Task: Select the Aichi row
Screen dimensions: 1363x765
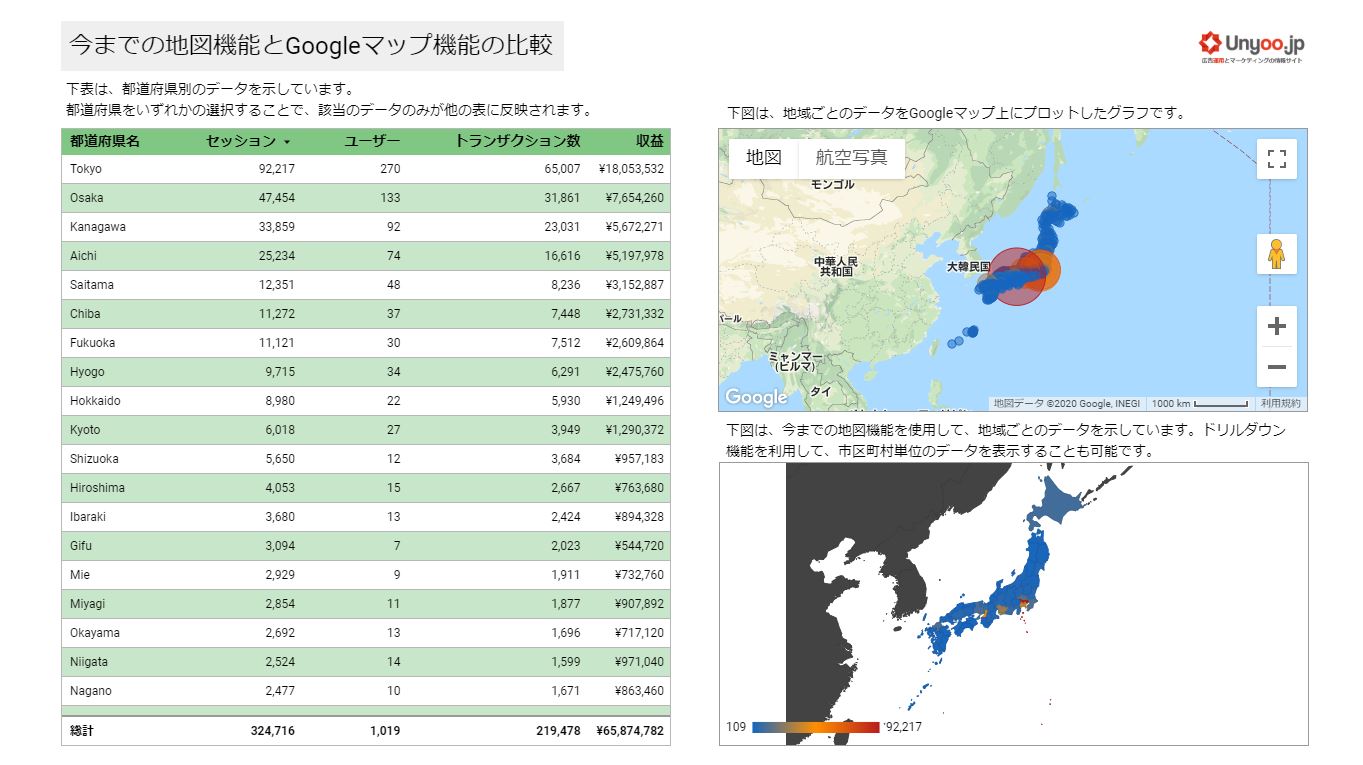Action: coord(366,256)
